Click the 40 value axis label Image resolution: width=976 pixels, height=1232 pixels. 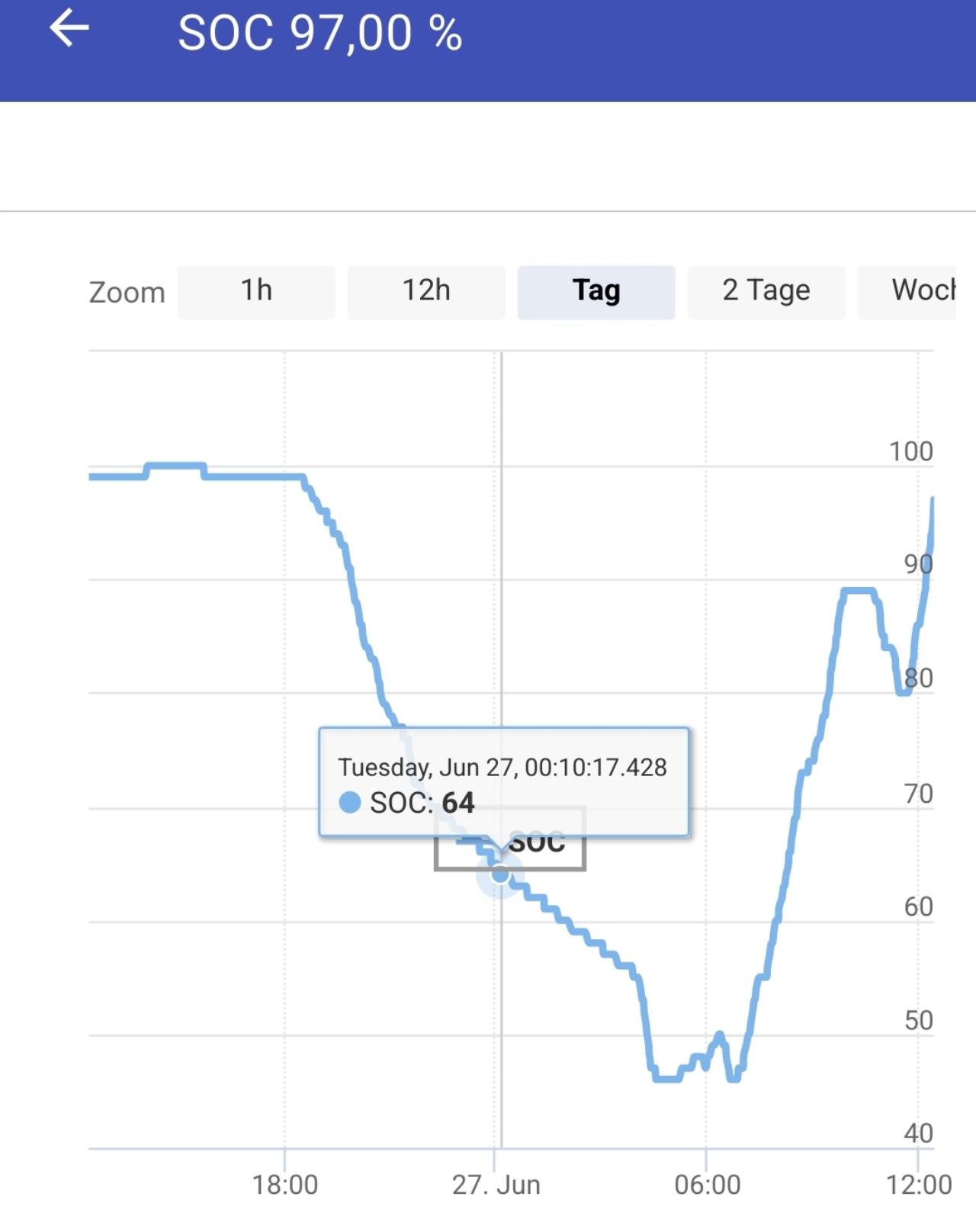(x=918, y=1133)
